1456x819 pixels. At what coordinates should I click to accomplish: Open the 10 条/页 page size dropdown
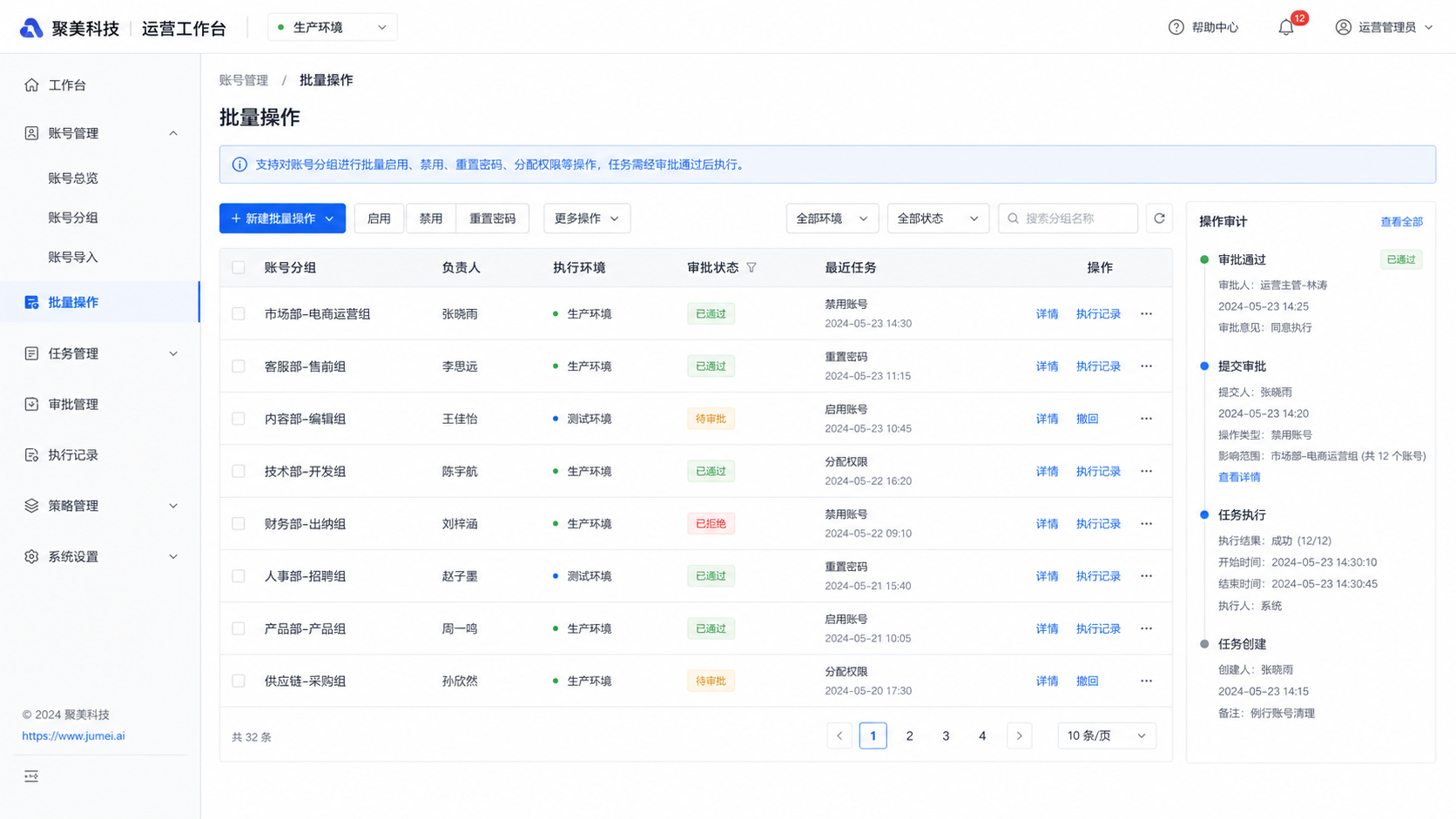(x=1107, y=736)
